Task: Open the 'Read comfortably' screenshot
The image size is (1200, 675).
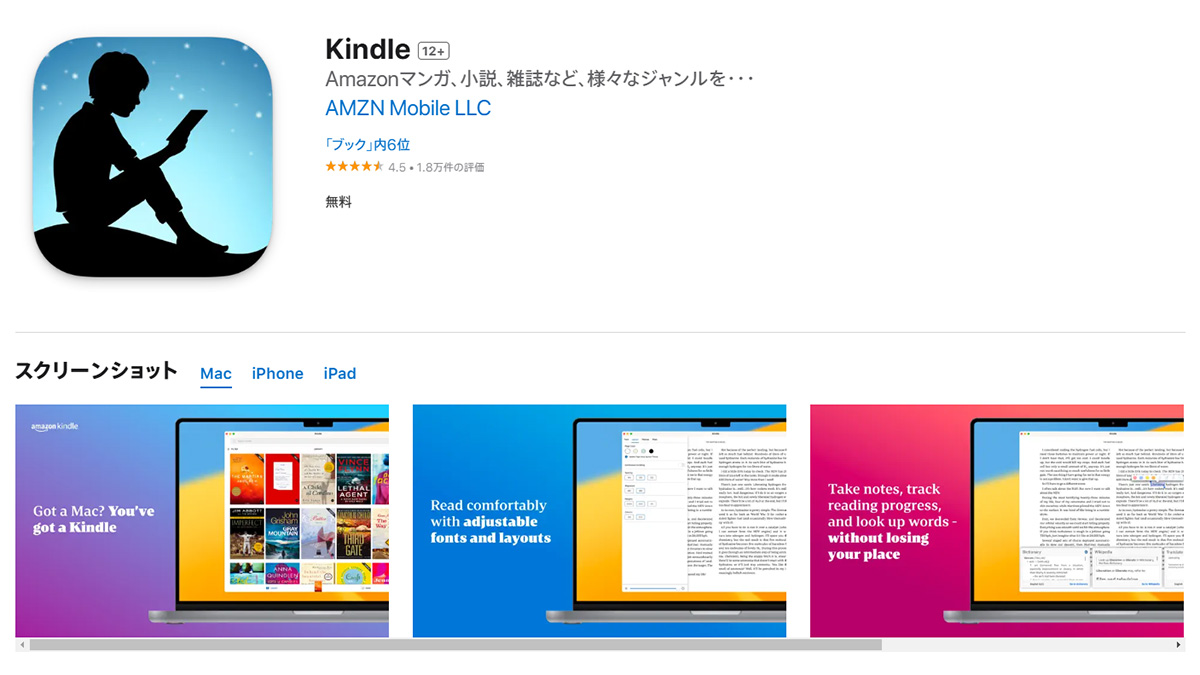Action: tap(599, 521)
